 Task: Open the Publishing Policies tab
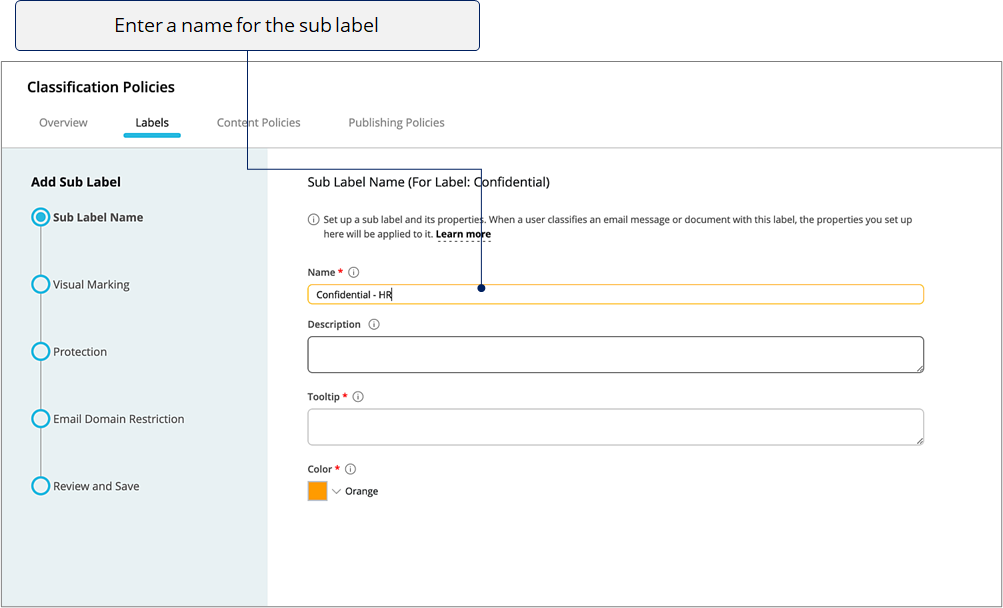coord(396,122)
